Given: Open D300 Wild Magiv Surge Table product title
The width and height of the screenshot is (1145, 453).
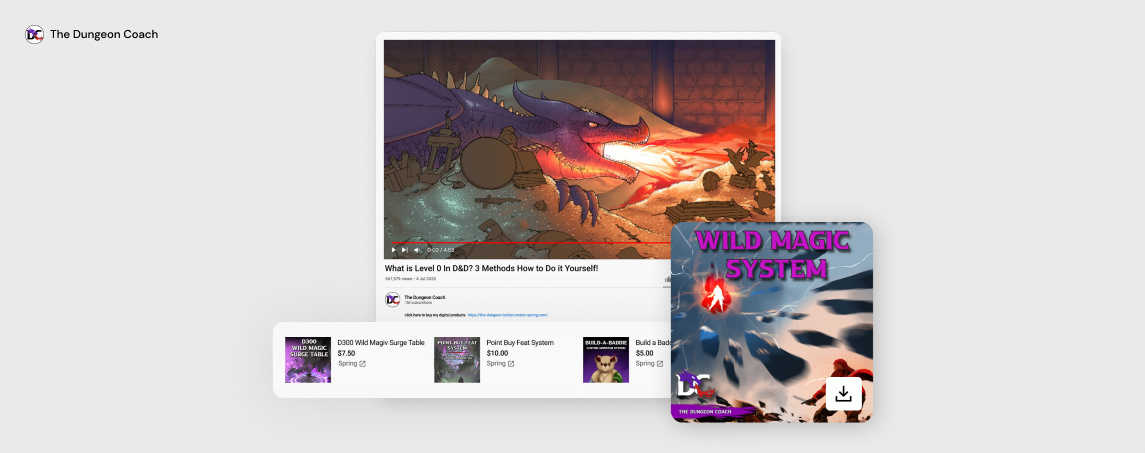Looking at the screenshot, I should click(380, 342).
